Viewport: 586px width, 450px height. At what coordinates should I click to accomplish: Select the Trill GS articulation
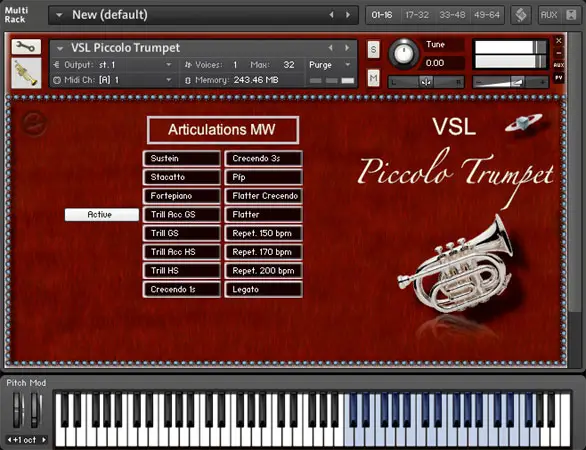point(182,233)
